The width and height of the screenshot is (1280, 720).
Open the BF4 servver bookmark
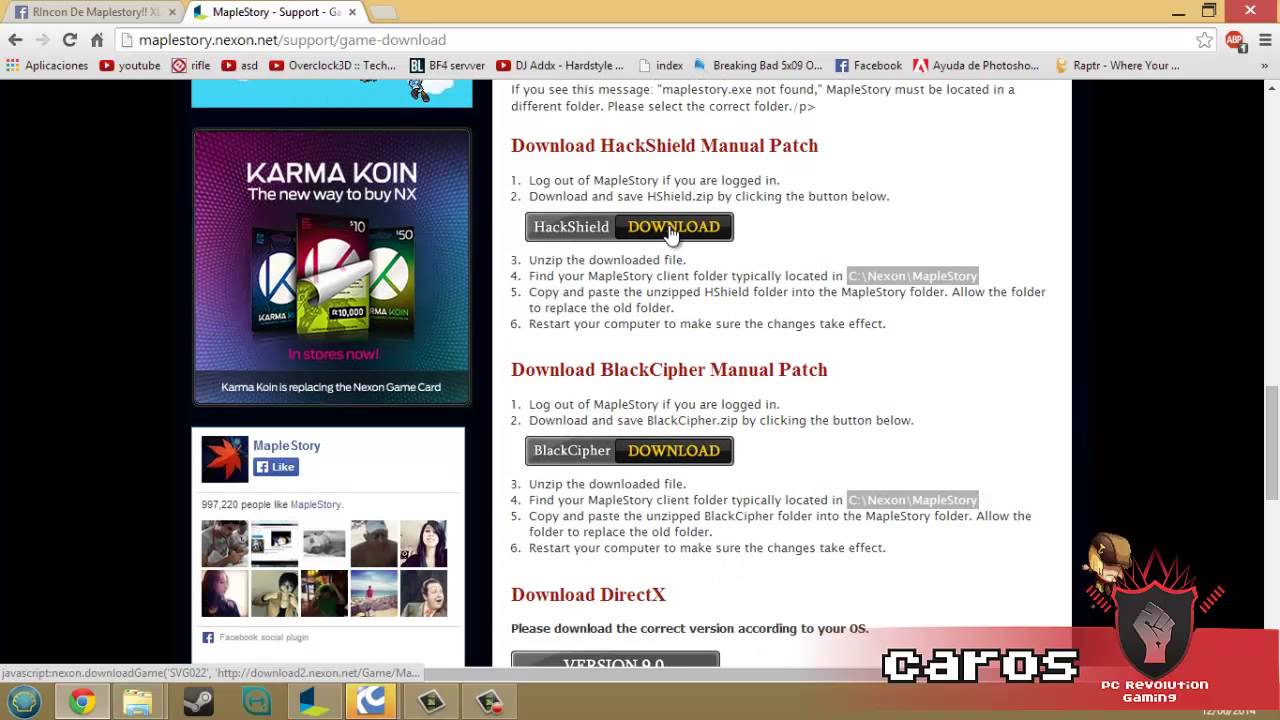447,65
